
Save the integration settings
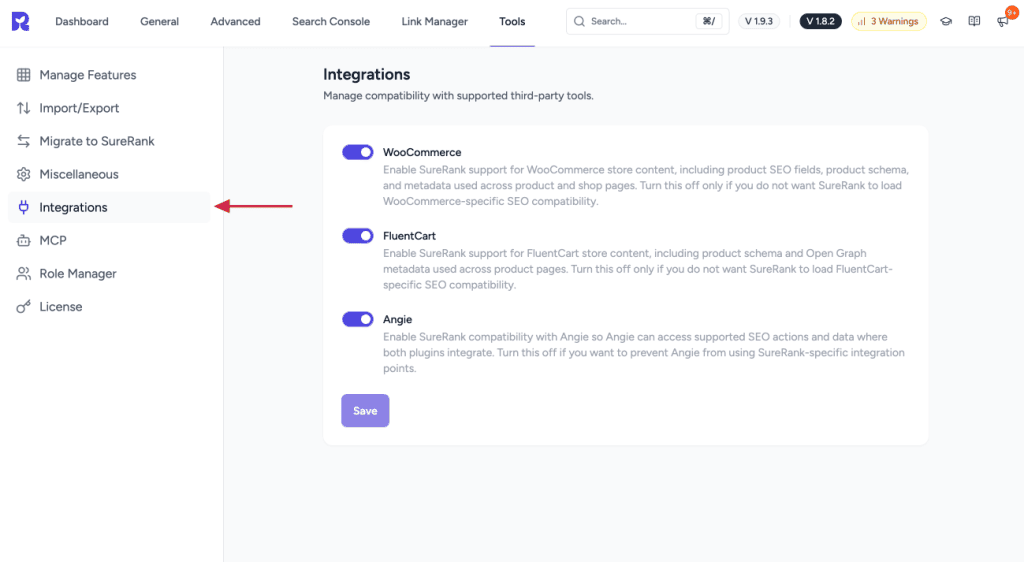(365, 411)
